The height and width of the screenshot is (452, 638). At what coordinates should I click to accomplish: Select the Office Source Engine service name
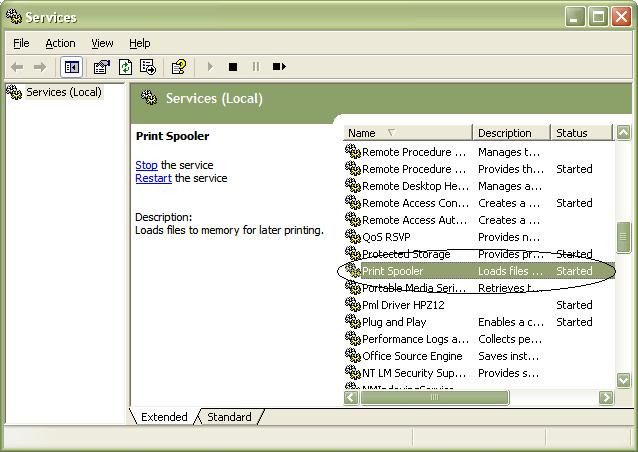pyautogui.click(x=412, y=356)
